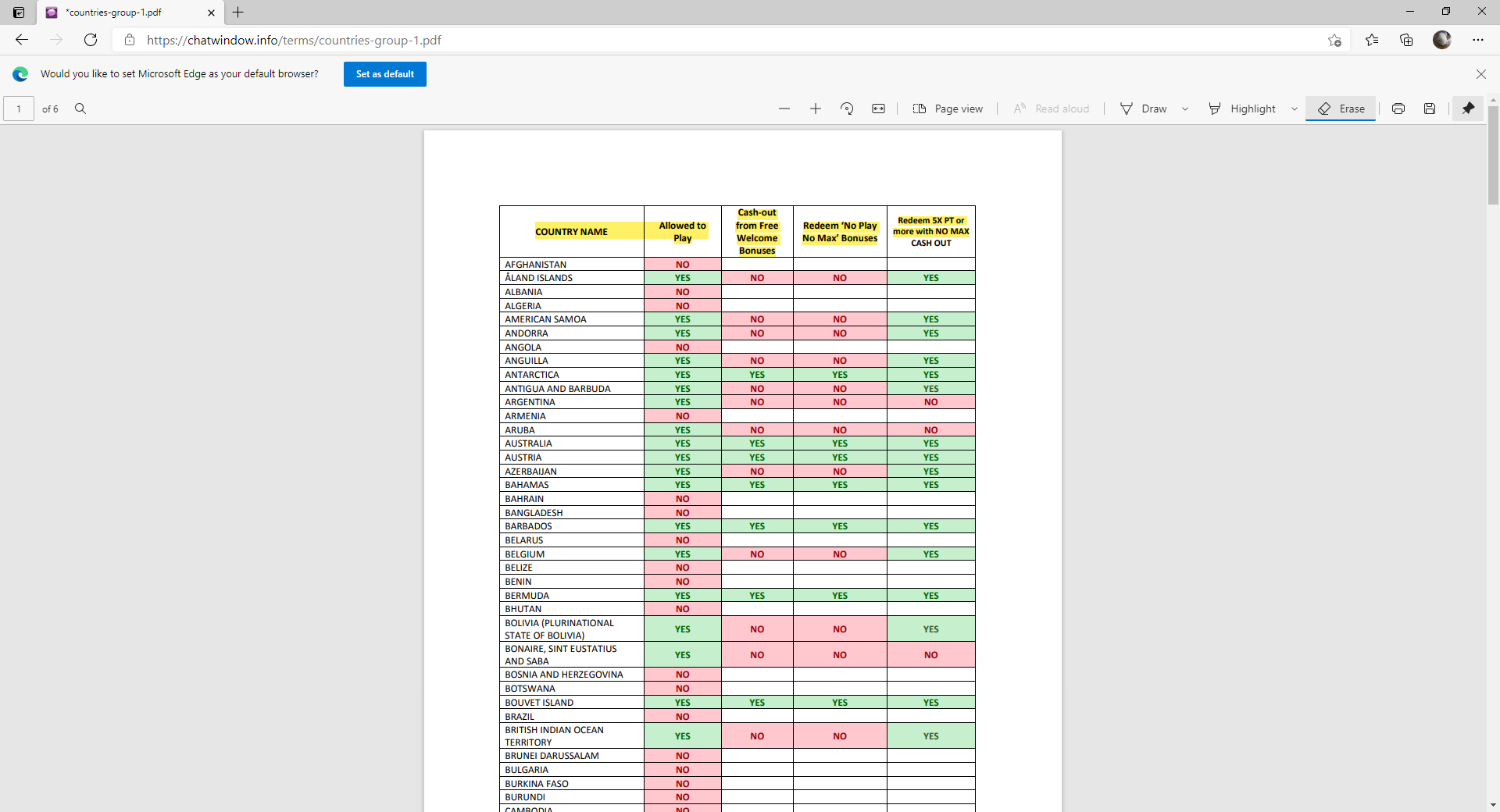Open Page view menu
Viewport: 1500px width, 812px height.
tap(948, 109)
